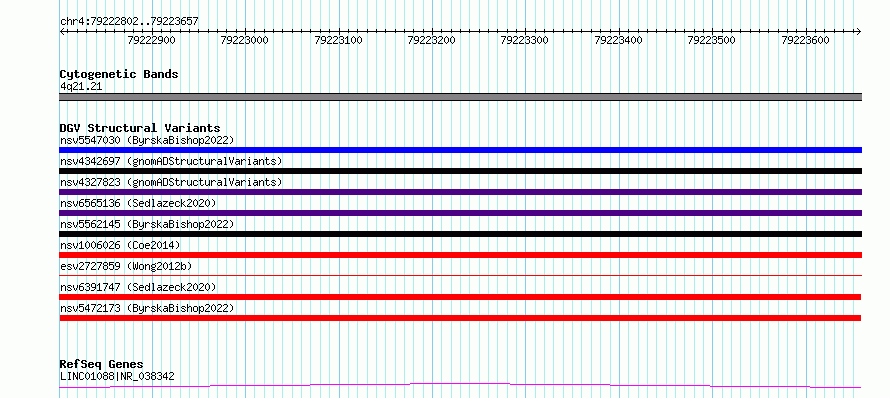Viewport: 890px width, 398px height.
Task: Click ruler position 79223200
Action: point(432,40)
